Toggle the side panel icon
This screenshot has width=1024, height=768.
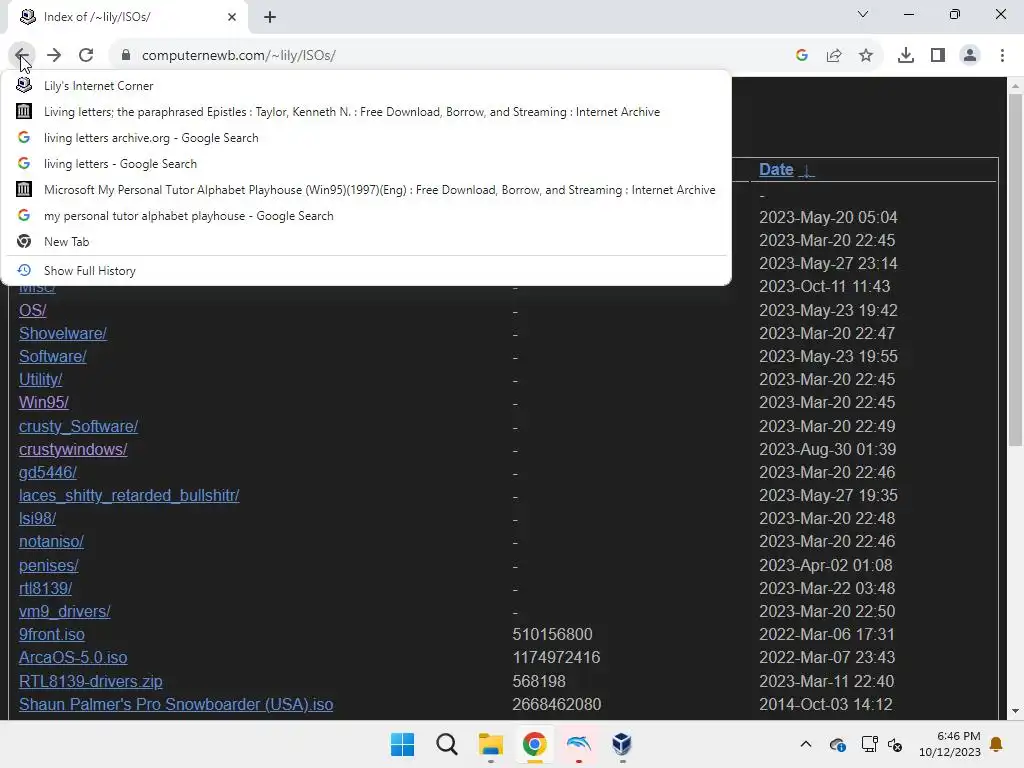(x=938, y=55)
